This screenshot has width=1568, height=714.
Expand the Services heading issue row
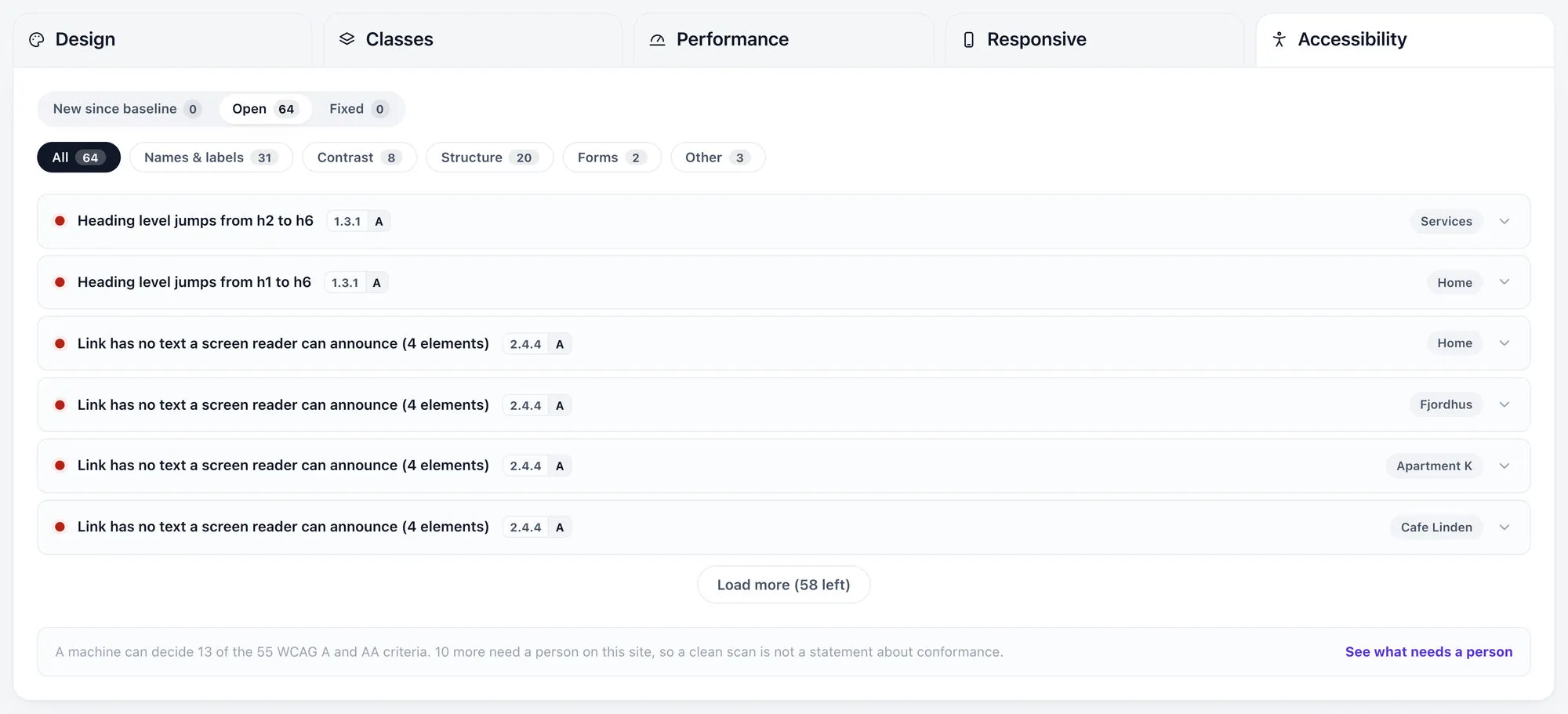click(x=783, y=221)
